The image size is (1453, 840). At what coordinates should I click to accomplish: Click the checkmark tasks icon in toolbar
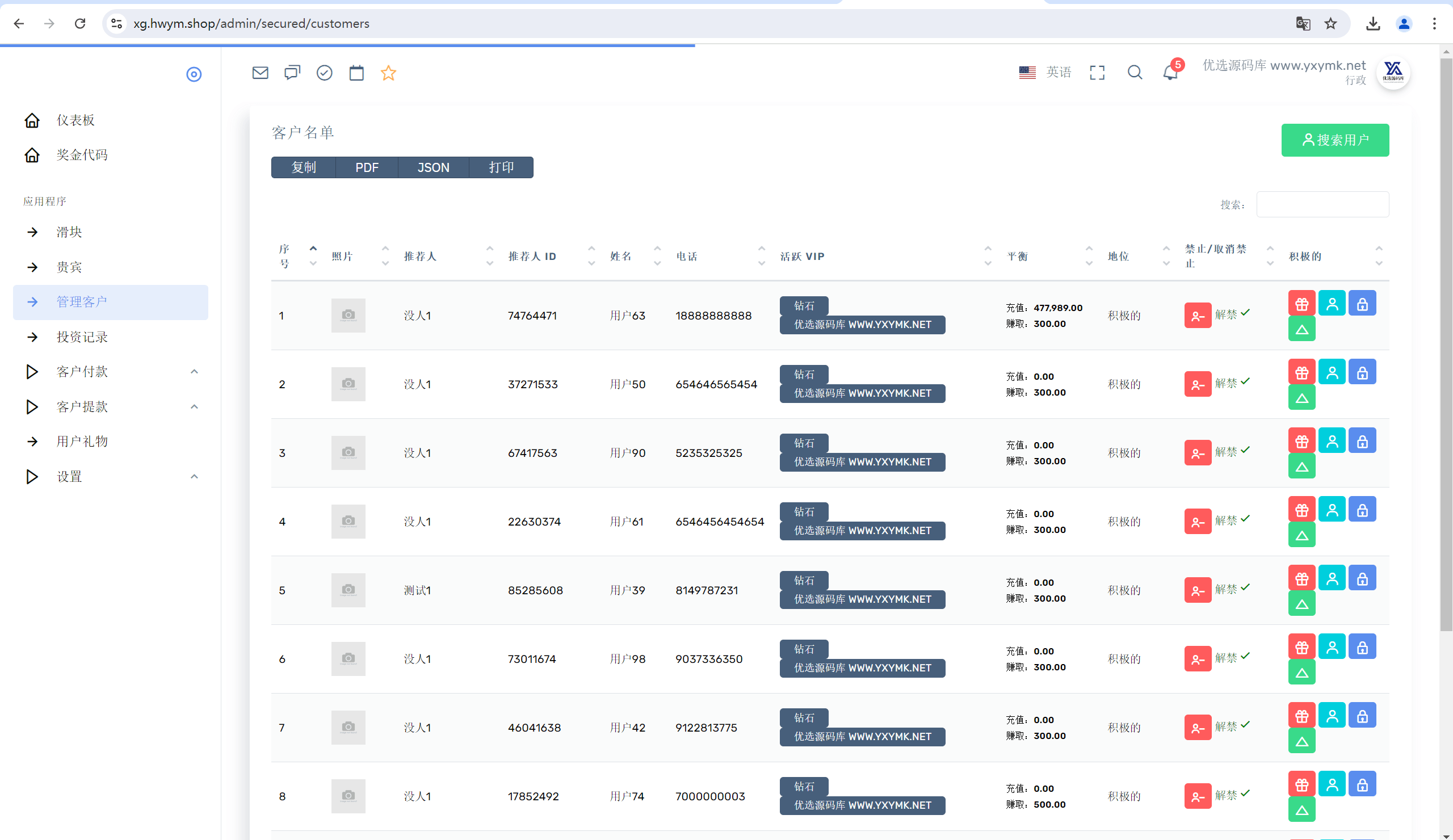click(325, 73)
